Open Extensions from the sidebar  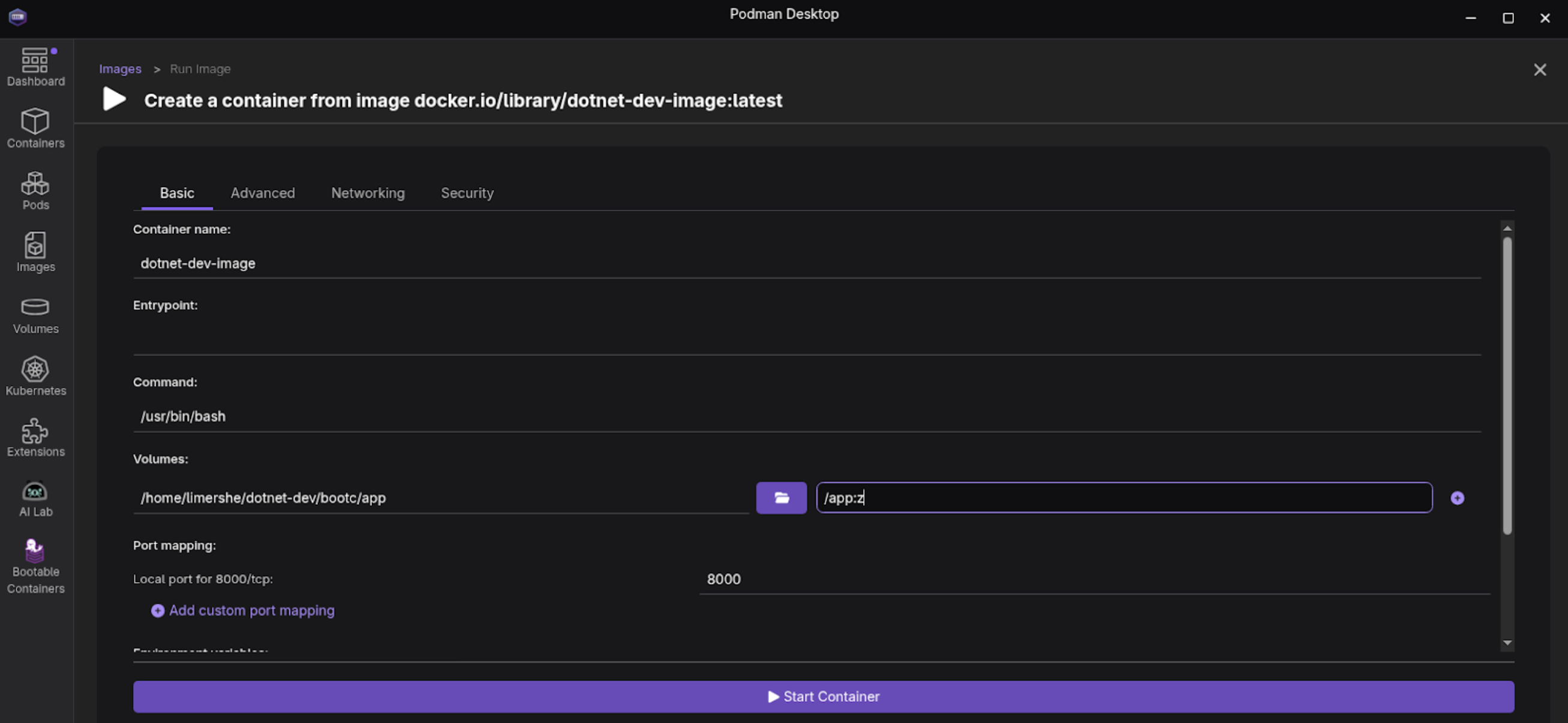click(35, 438)
